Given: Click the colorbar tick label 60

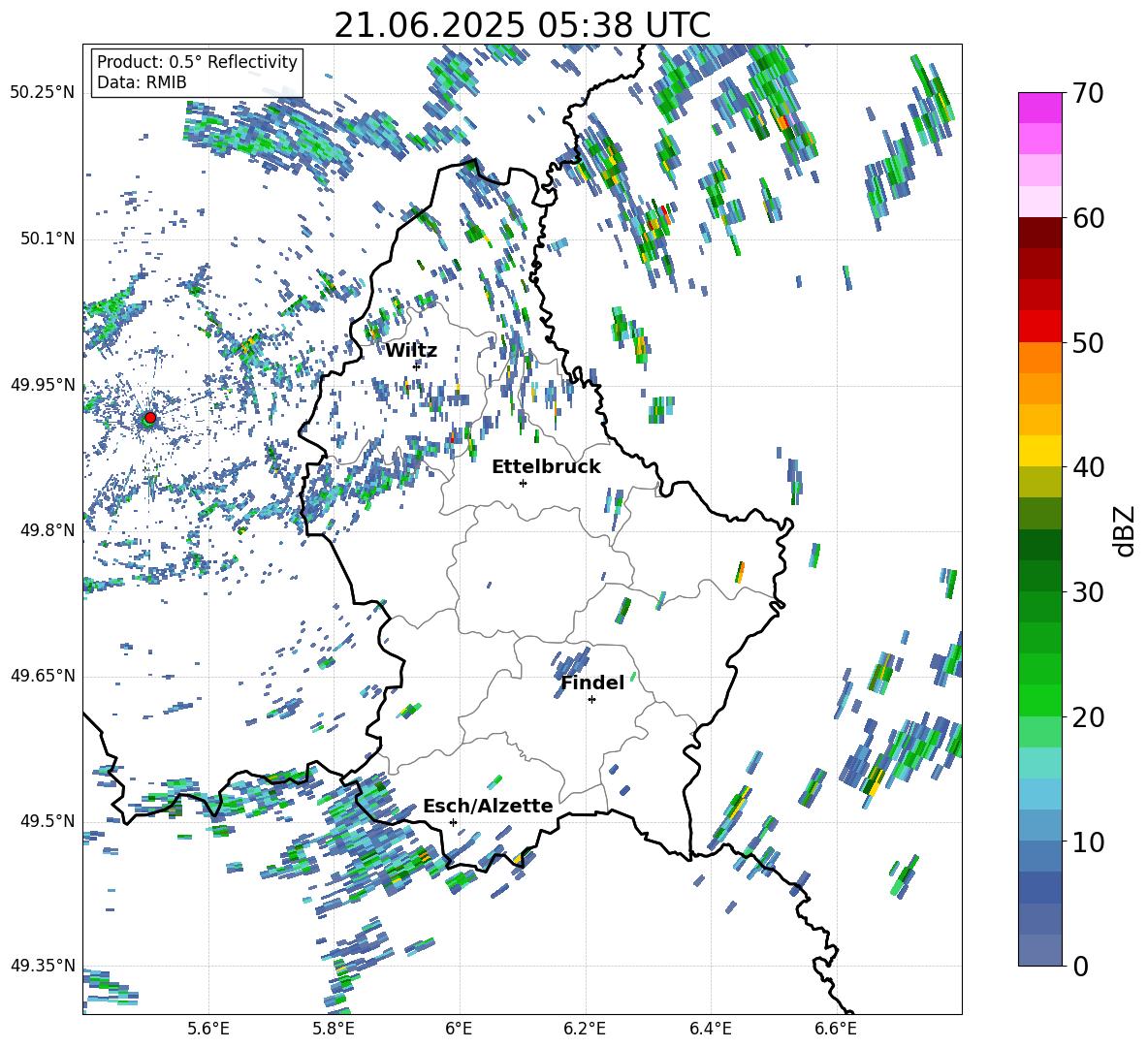Looking at the screenshot, I should click(x=1088, y=218).
